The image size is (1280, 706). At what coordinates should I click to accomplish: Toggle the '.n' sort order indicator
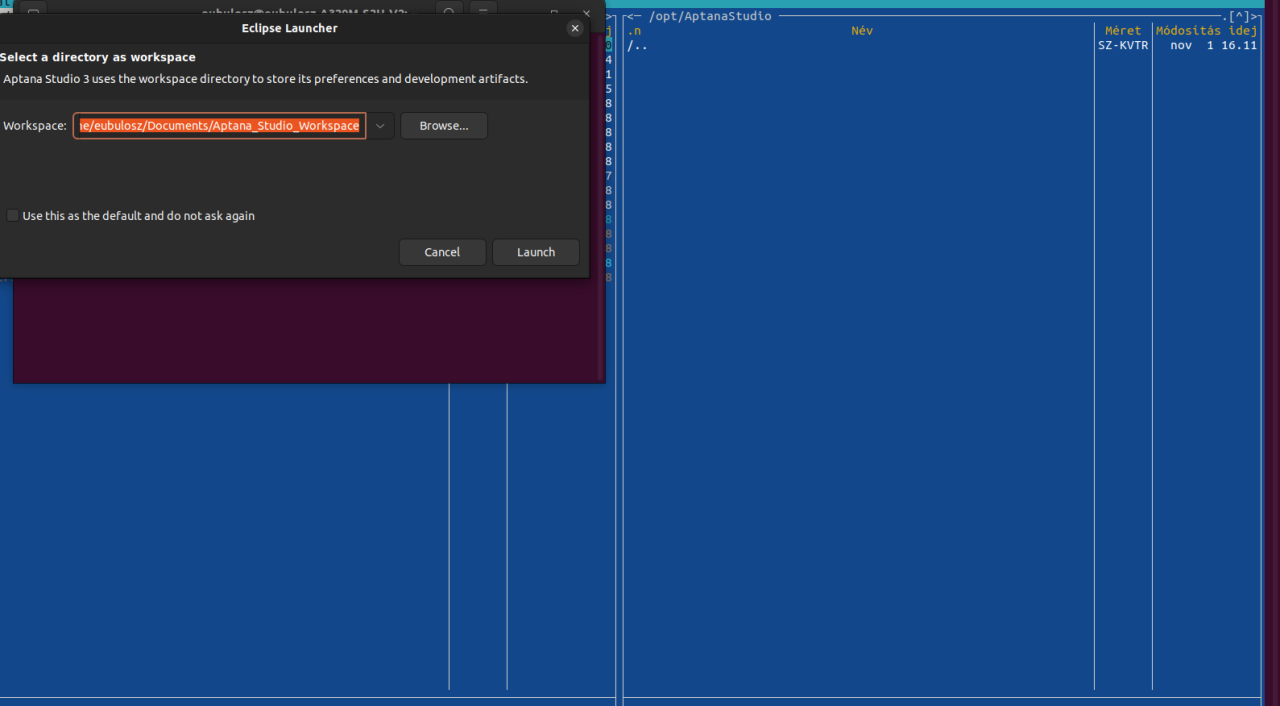(x=634, y=31)
